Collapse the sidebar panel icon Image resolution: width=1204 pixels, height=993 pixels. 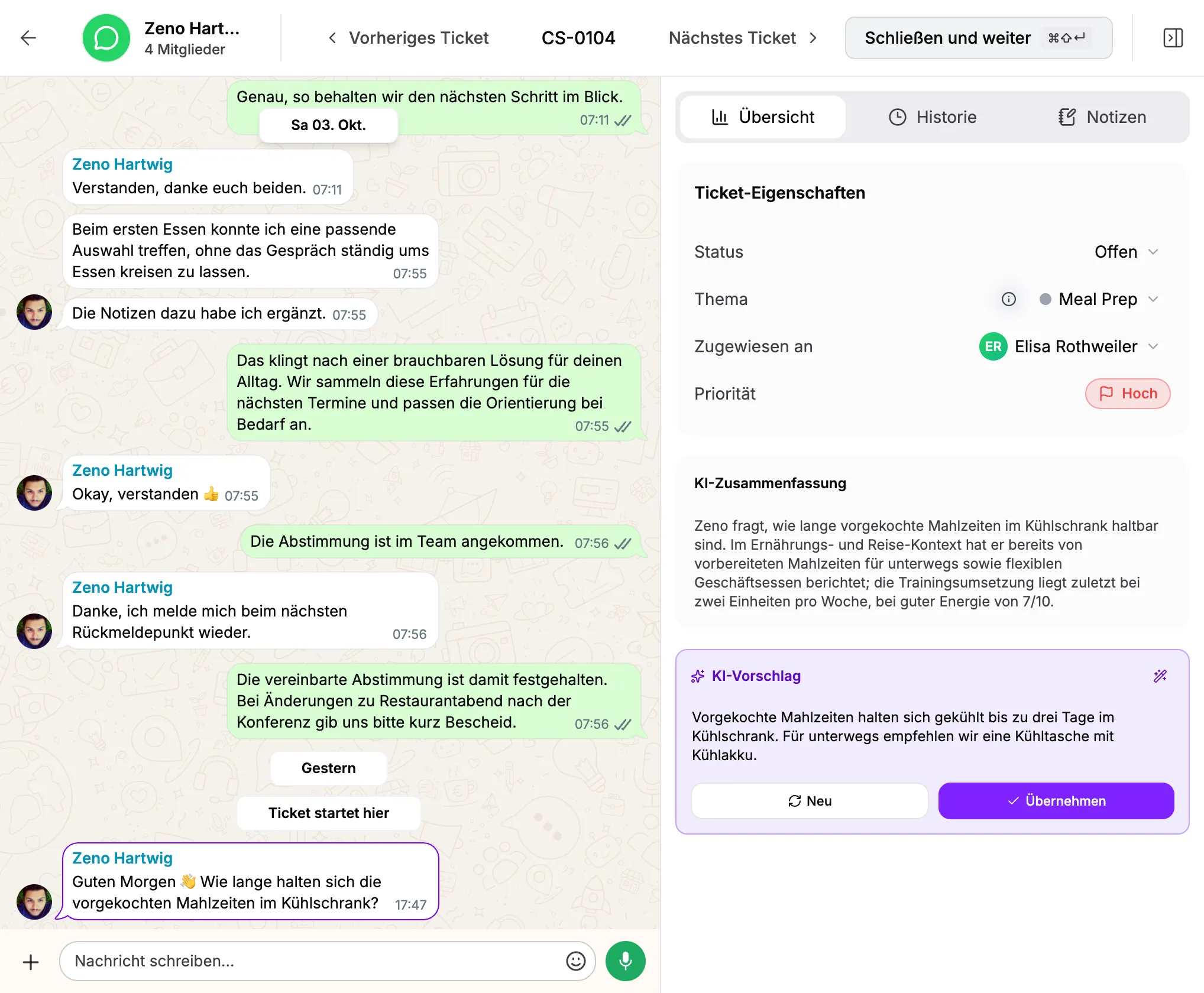pyautogui.click(x=1173, y=38)
